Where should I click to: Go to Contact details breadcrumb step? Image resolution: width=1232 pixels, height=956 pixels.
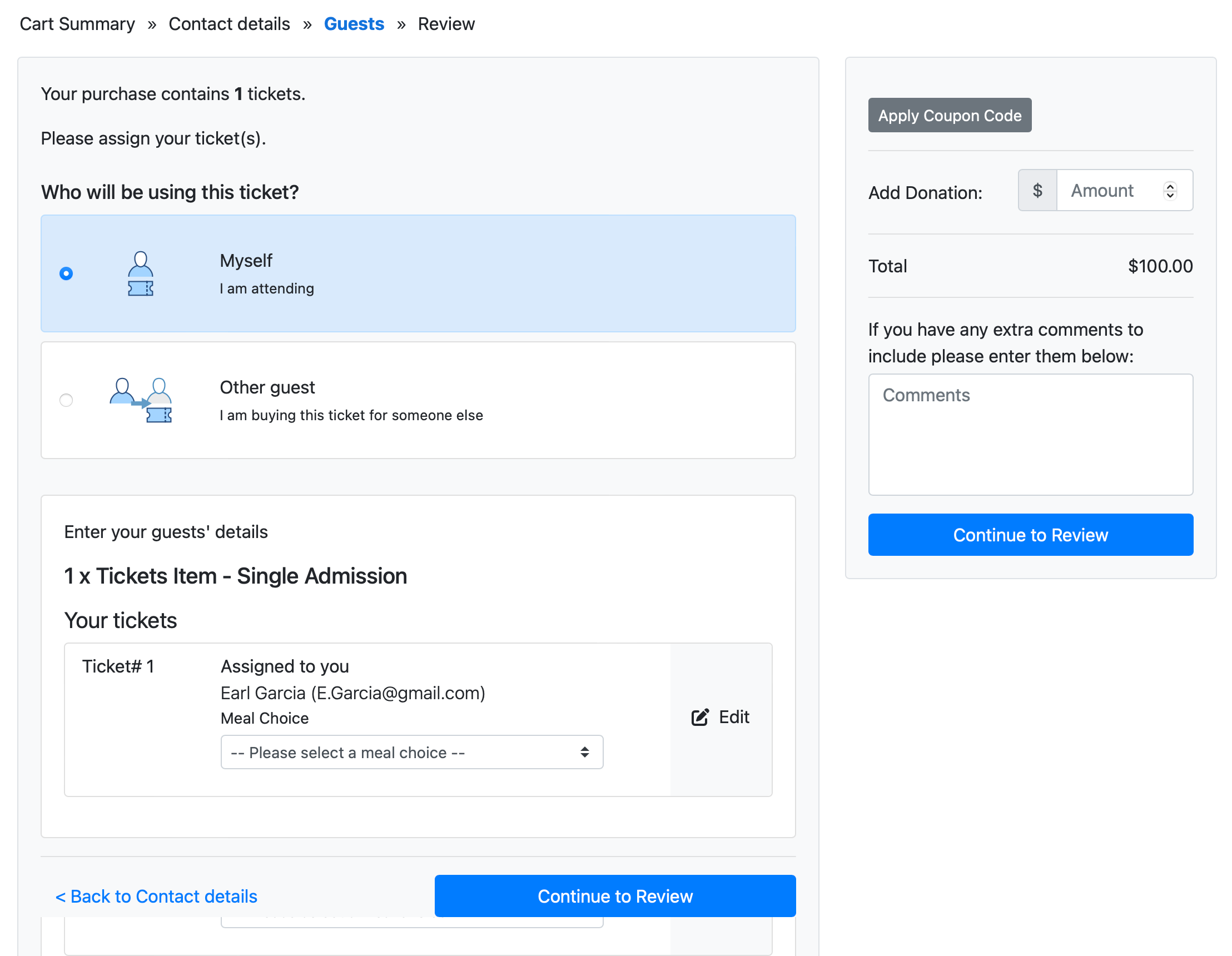click(229, 24)
